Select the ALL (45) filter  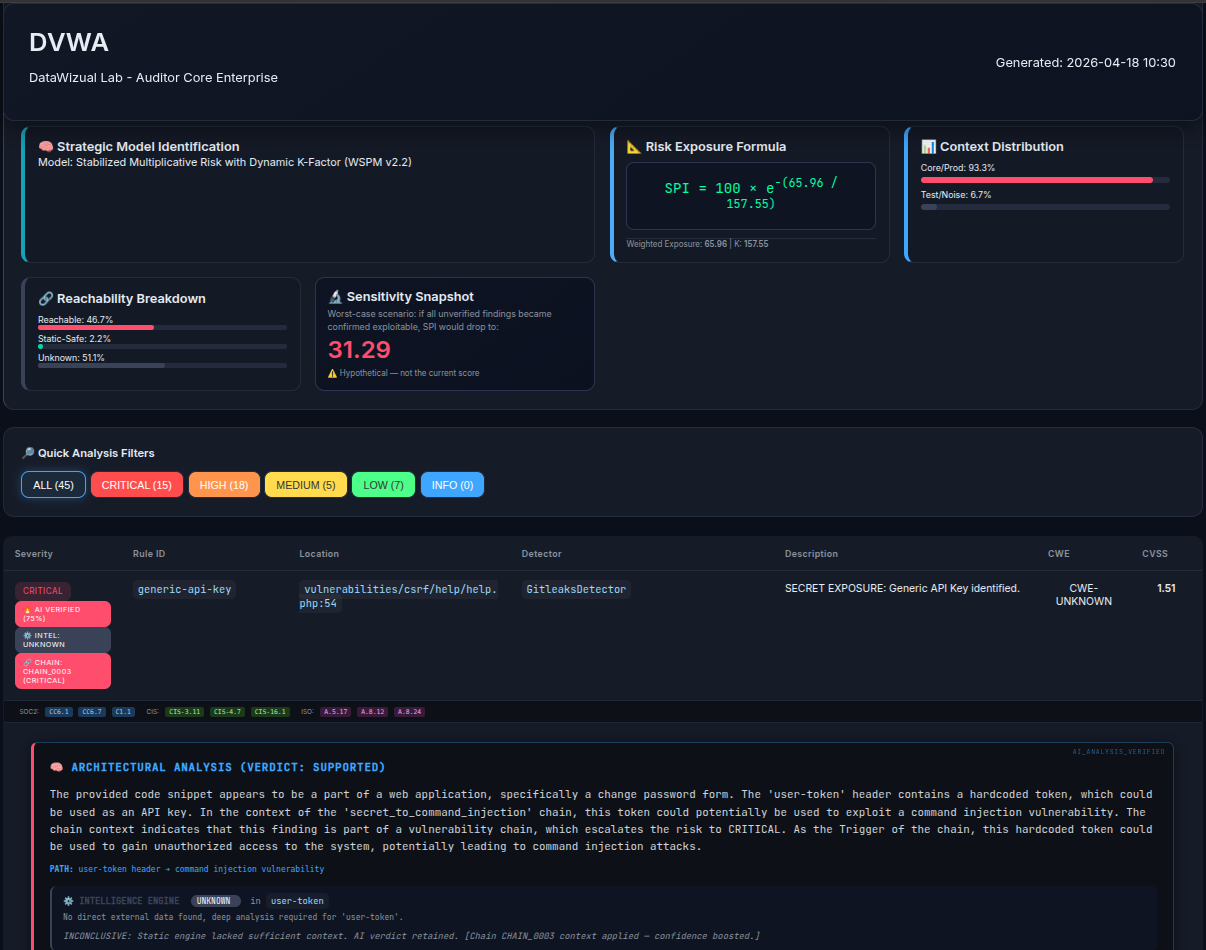(53, 485)
